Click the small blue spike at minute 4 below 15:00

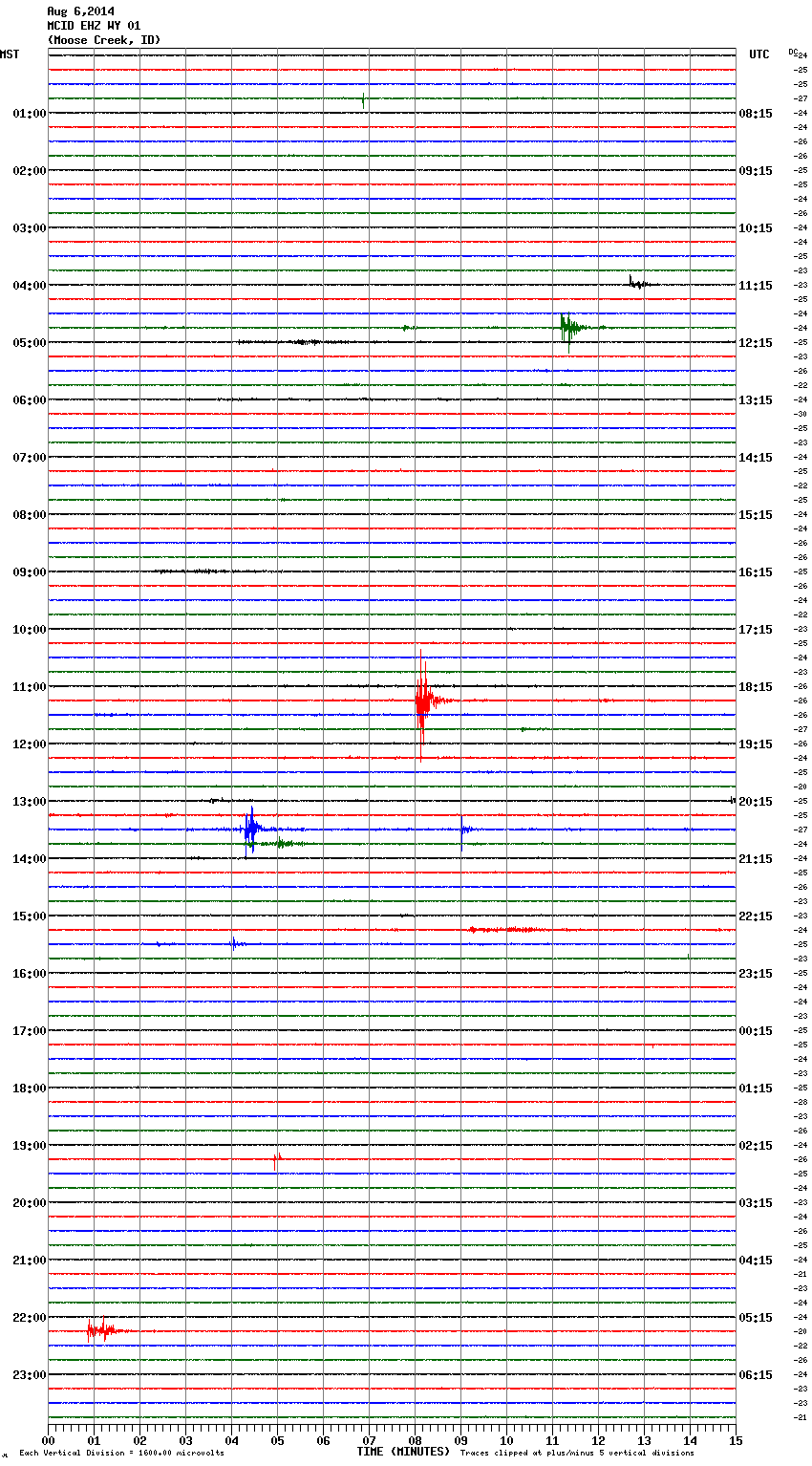tap(234, 944)
